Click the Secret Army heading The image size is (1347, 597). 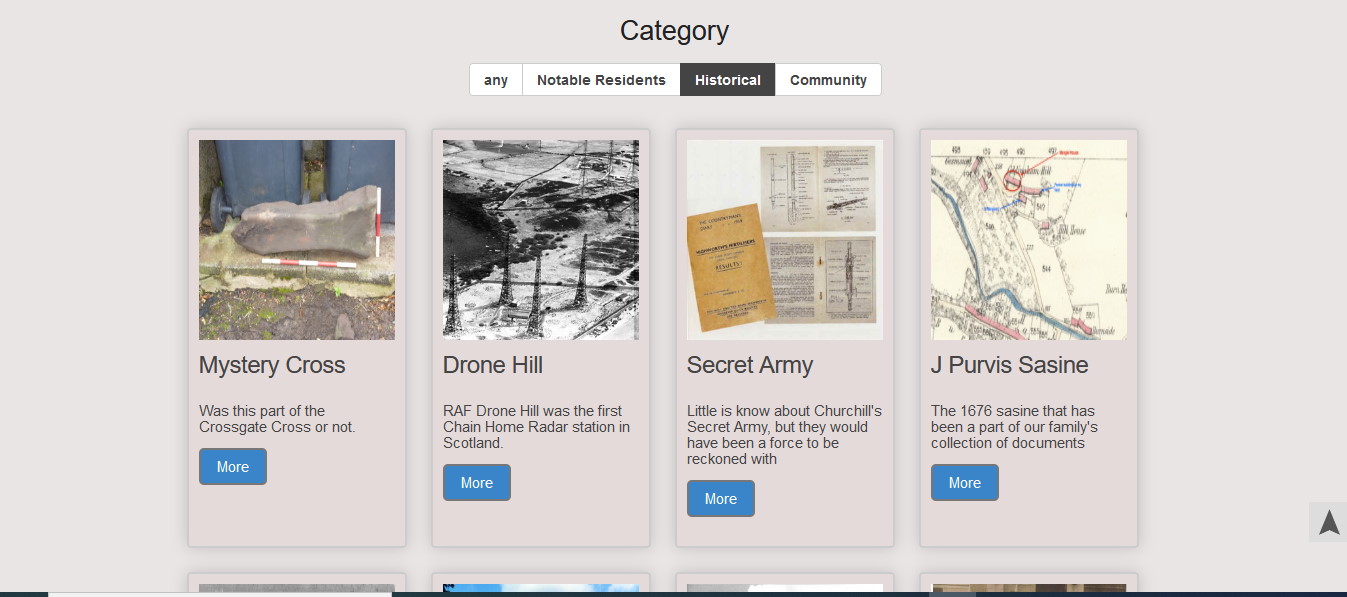point(750,366)
